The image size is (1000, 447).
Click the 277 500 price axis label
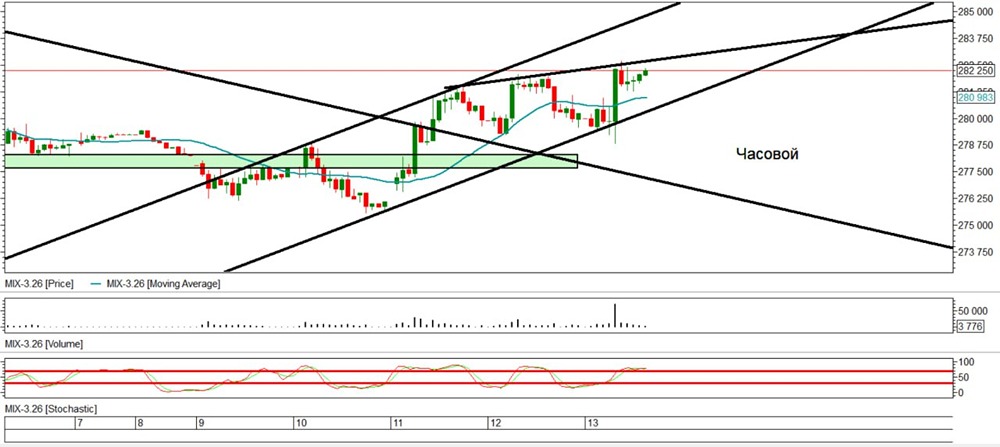click(975, 172)
